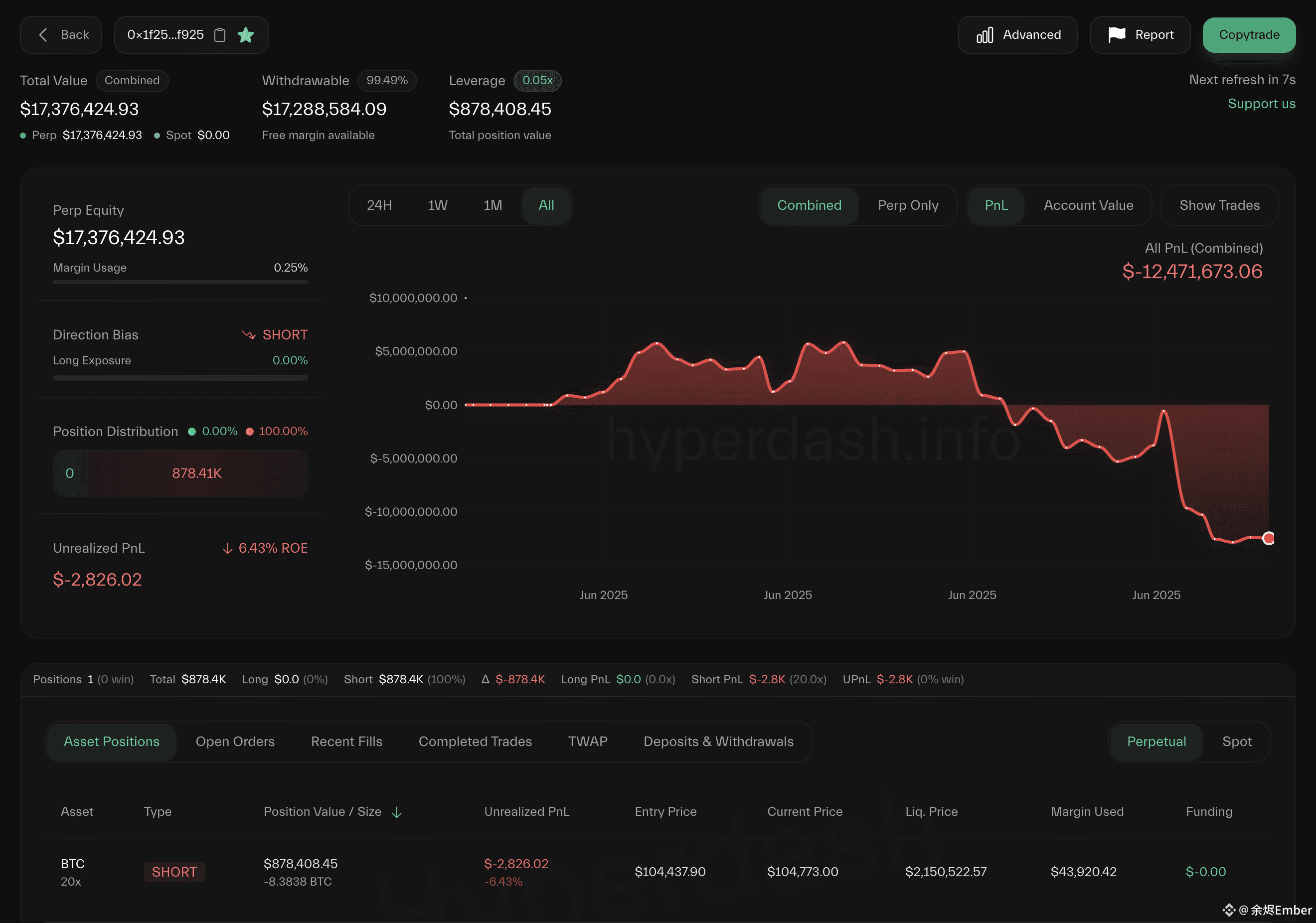Click the Long Exposure bar
This screenshot has height=923, width=1316.
click(x=180, y=378)
